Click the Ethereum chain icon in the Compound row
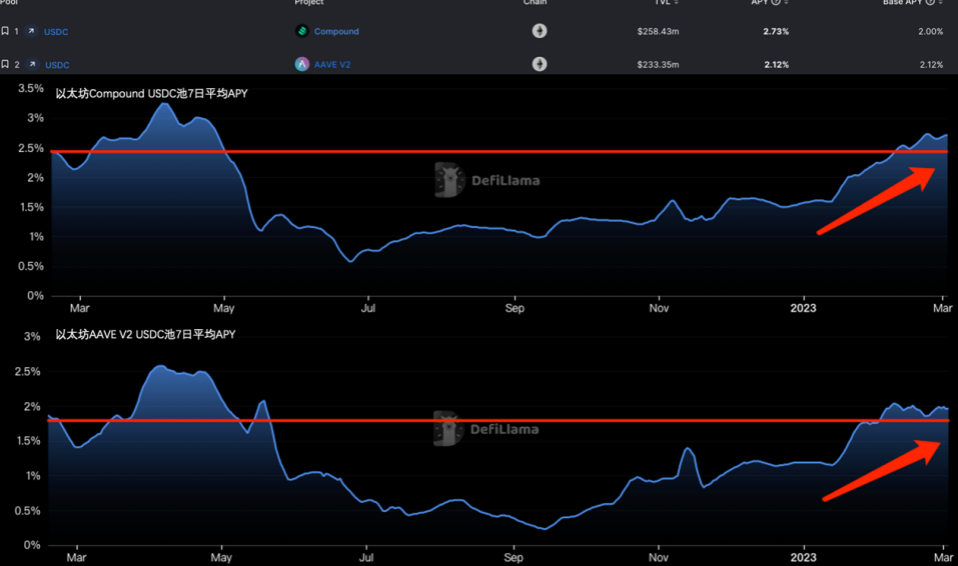This screenshot has width=958, height=566. pyautogui.click(x=539, y=31)
